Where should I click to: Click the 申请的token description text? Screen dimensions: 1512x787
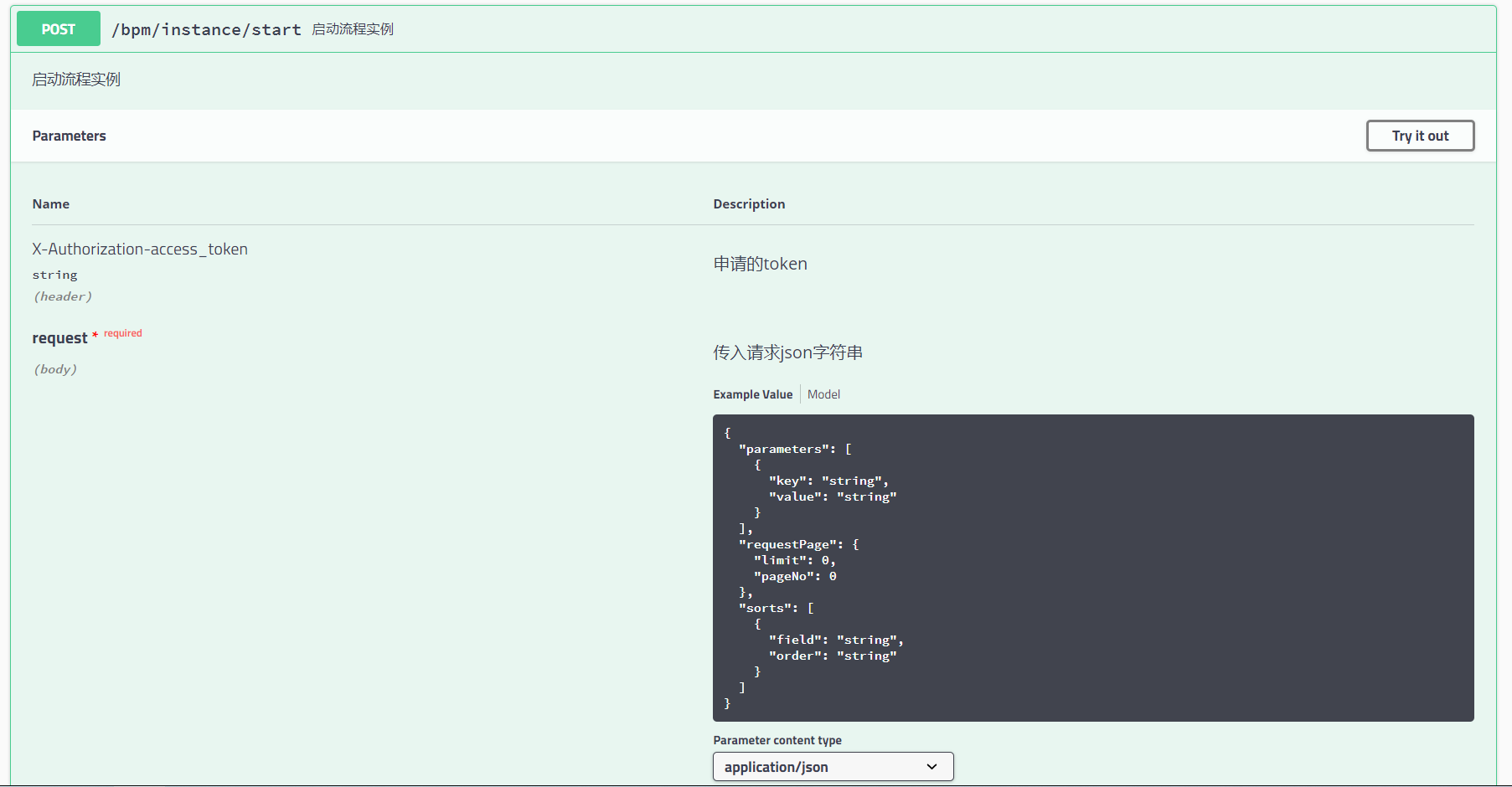pyautogui.click(x=760, y=264)
